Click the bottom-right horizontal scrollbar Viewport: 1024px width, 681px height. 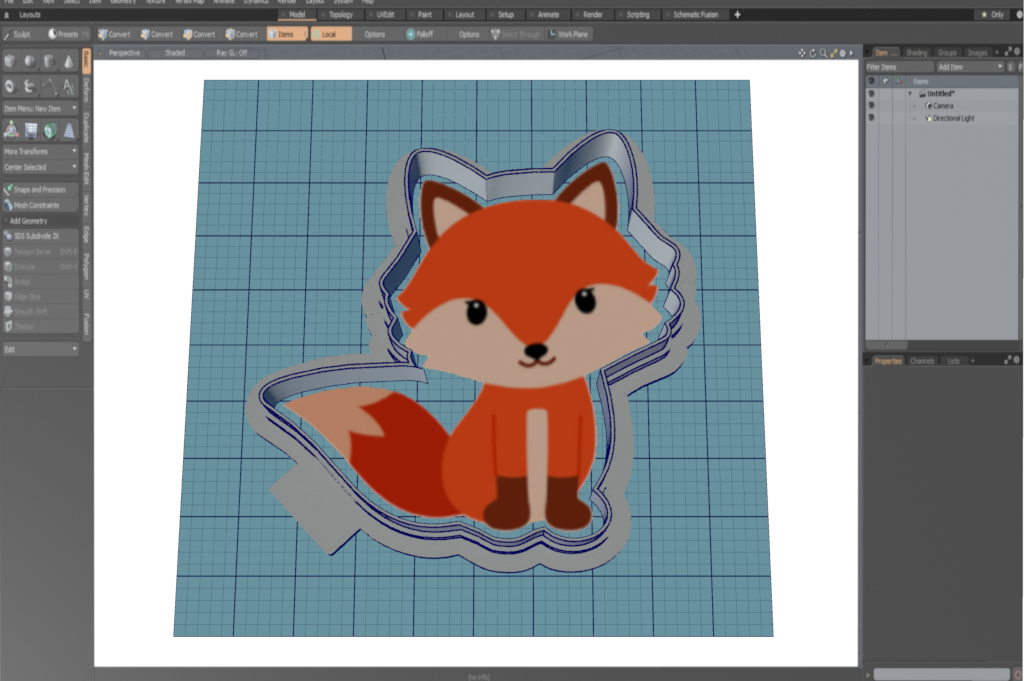(941, 674)
